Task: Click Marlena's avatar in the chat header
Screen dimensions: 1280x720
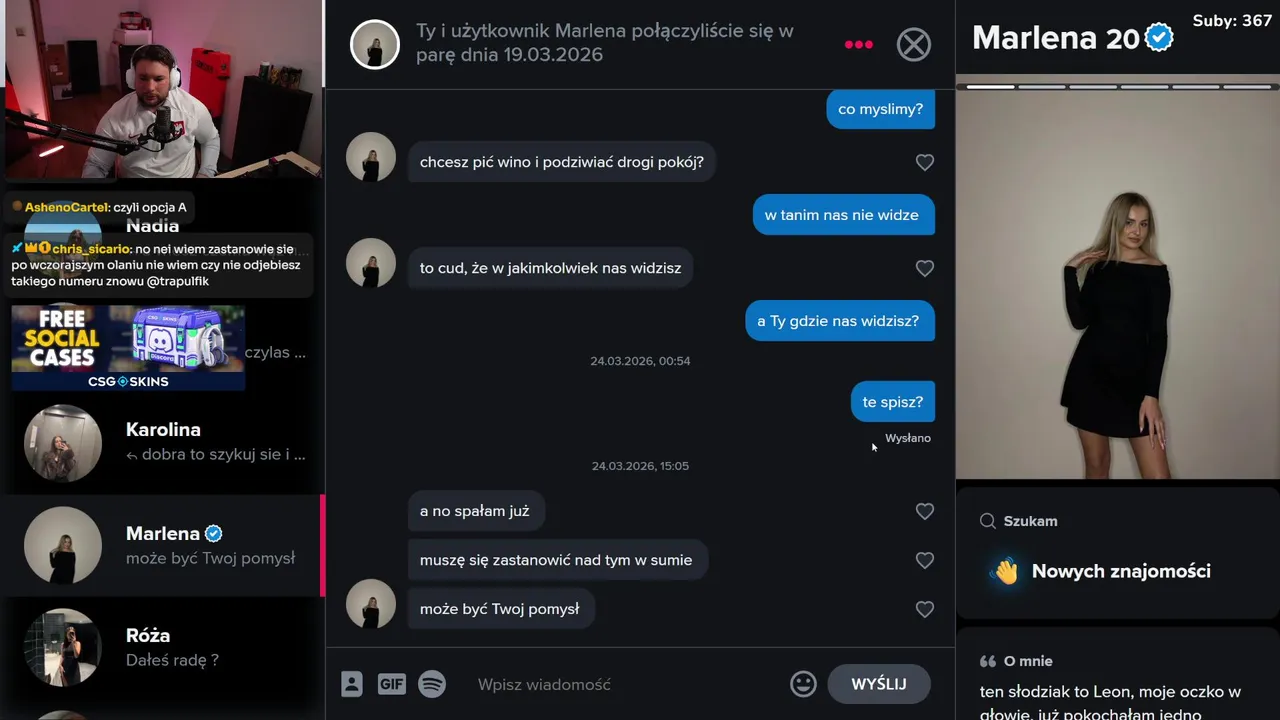Action: tap(375, 44)
